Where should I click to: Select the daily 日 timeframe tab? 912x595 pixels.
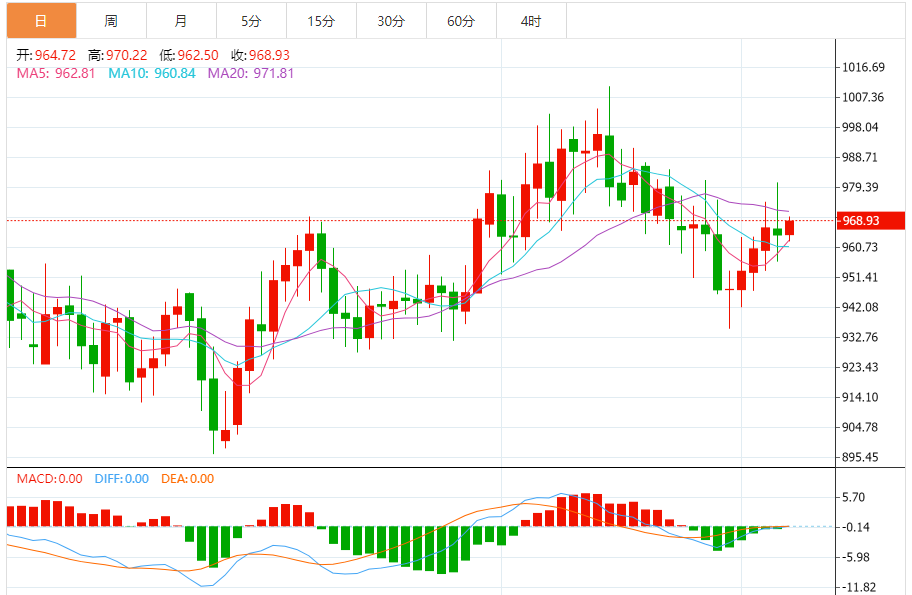41,21
